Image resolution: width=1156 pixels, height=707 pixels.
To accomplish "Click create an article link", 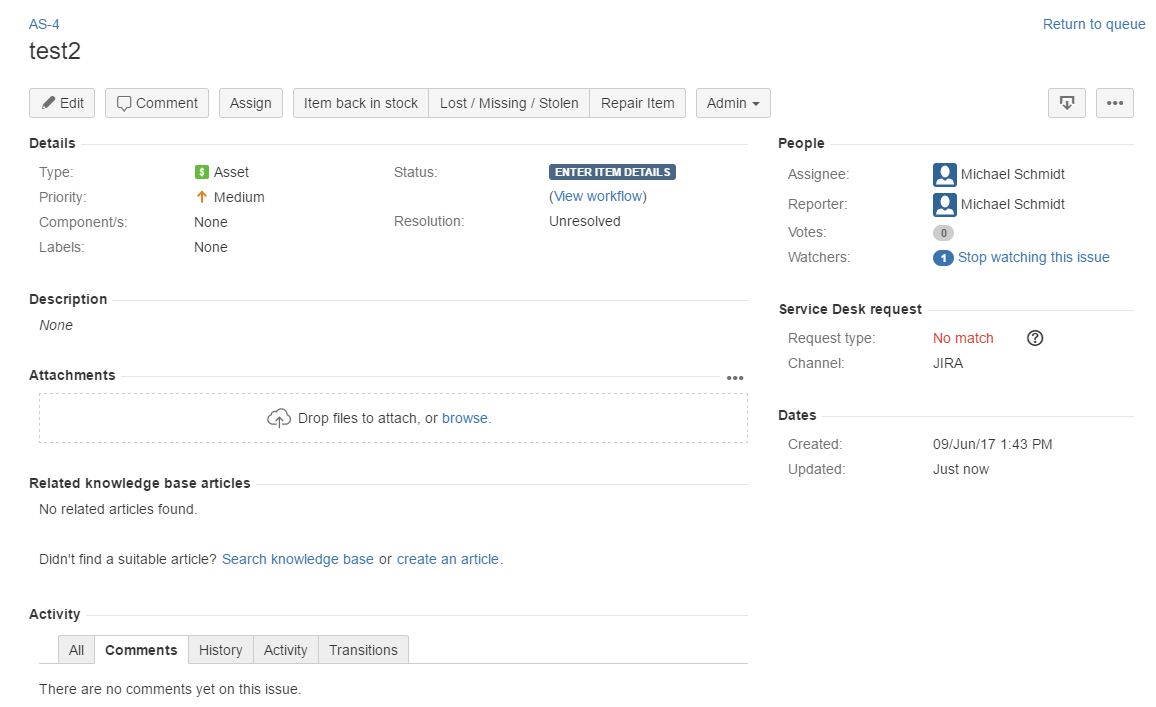I will (448, 559).
